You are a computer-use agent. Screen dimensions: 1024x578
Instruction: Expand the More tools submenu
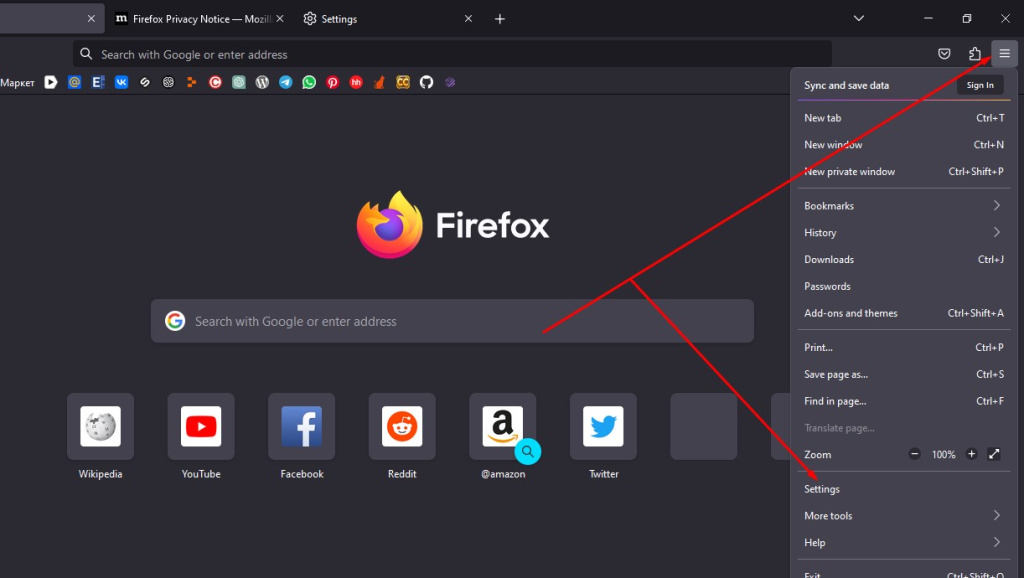pos(904,516)
